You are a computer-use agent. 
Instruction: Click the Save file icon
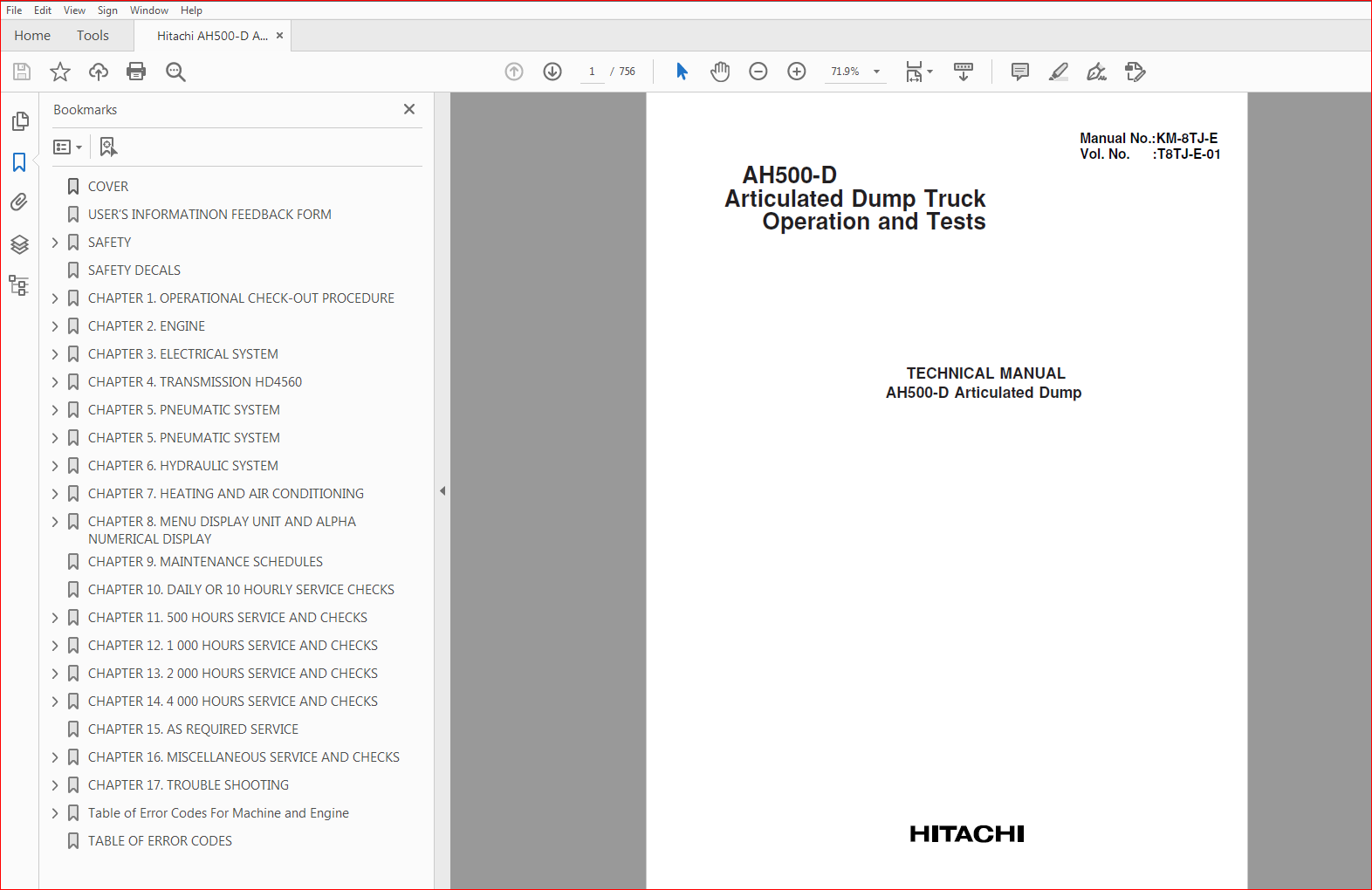coord(22,72)
